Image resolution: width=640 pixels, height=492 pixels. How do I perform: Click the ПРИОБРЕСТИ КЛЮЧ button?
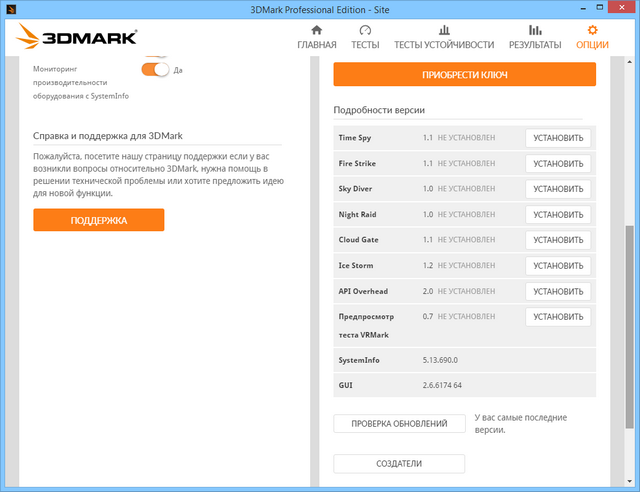pyautogui.click(x=464, y=74)
